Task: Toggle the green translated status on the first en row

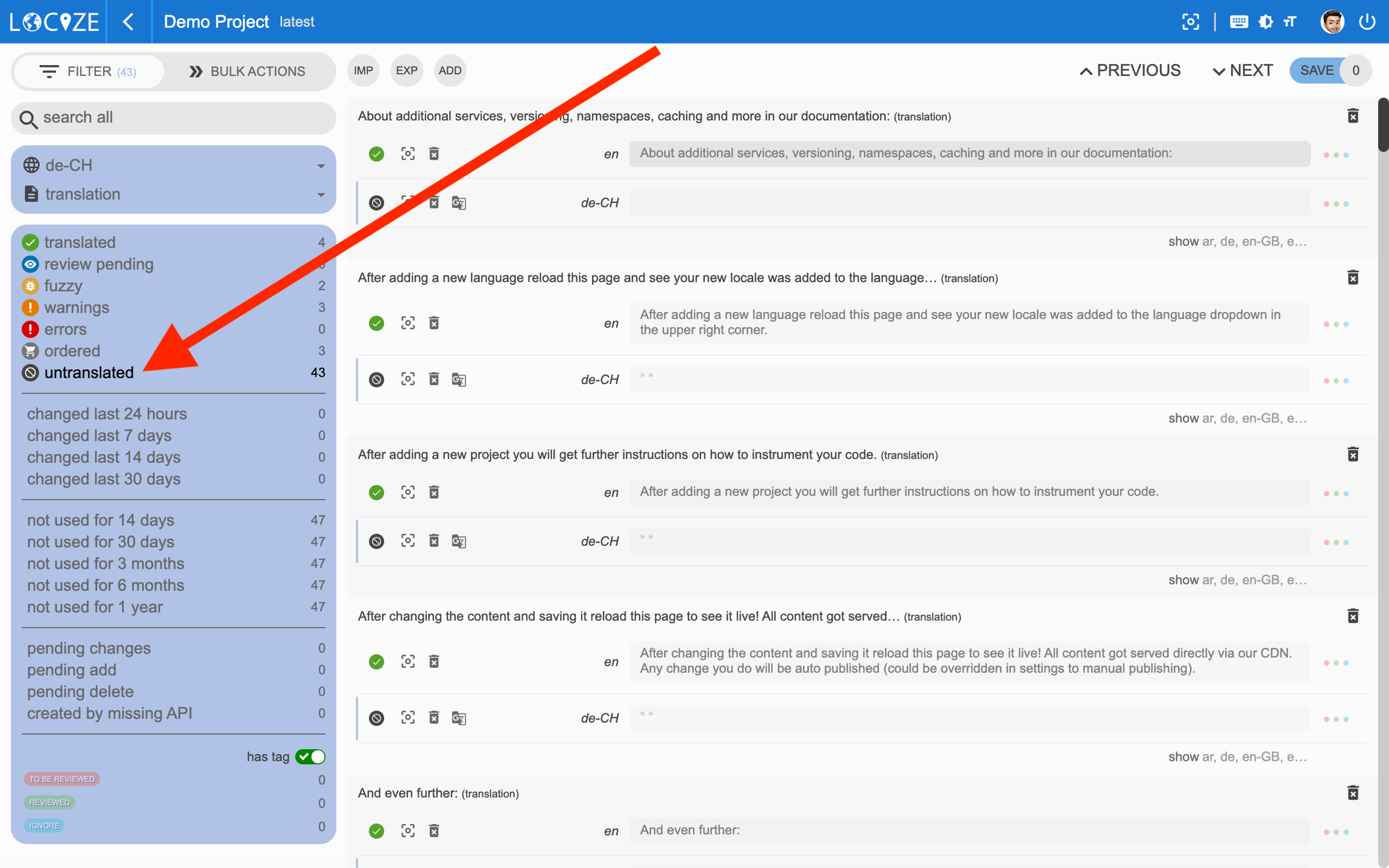Action: point(377,154)
